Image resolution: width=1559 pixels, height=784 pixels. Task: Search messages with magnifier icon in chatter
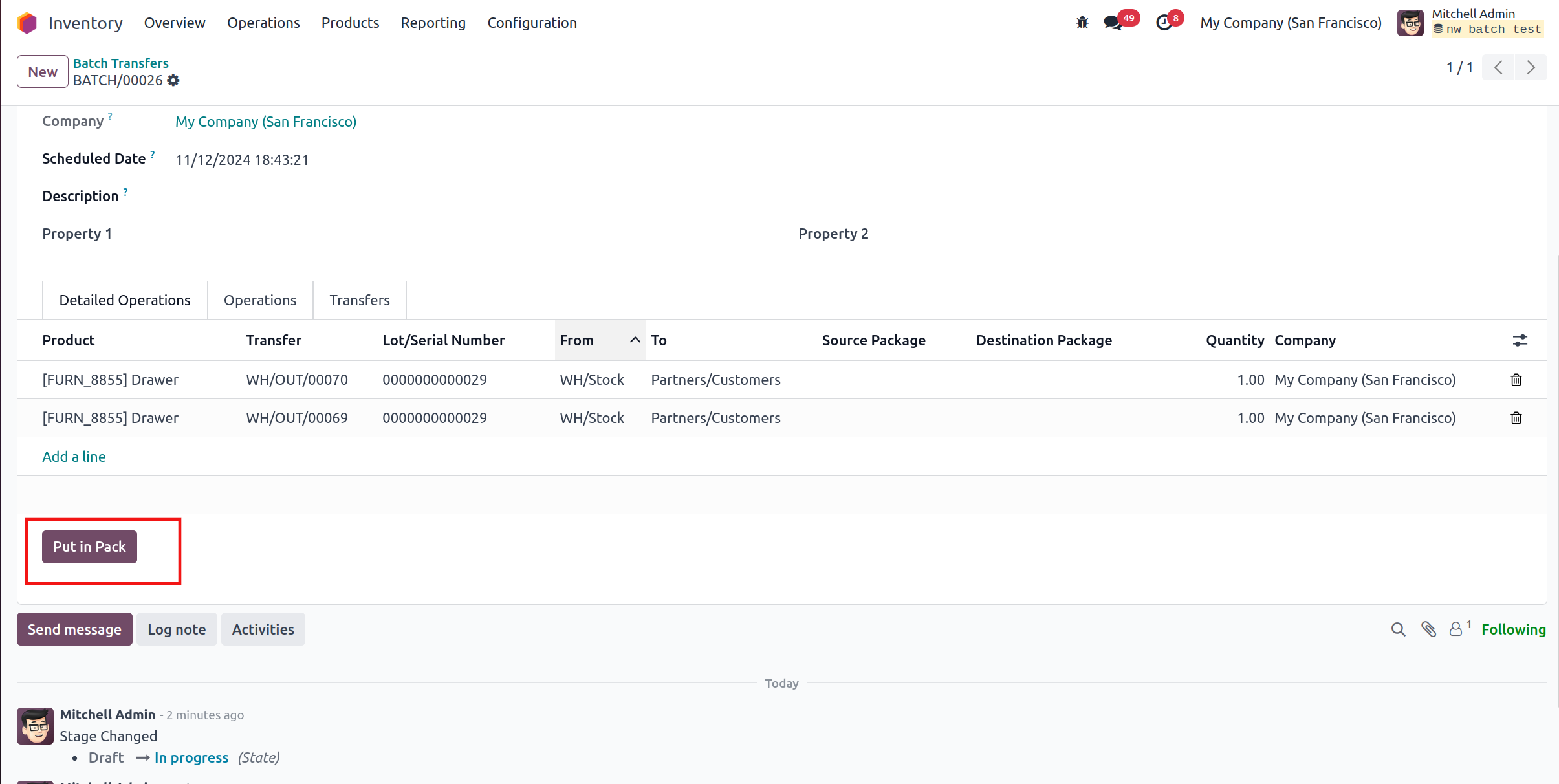[x=1398, y=629]
